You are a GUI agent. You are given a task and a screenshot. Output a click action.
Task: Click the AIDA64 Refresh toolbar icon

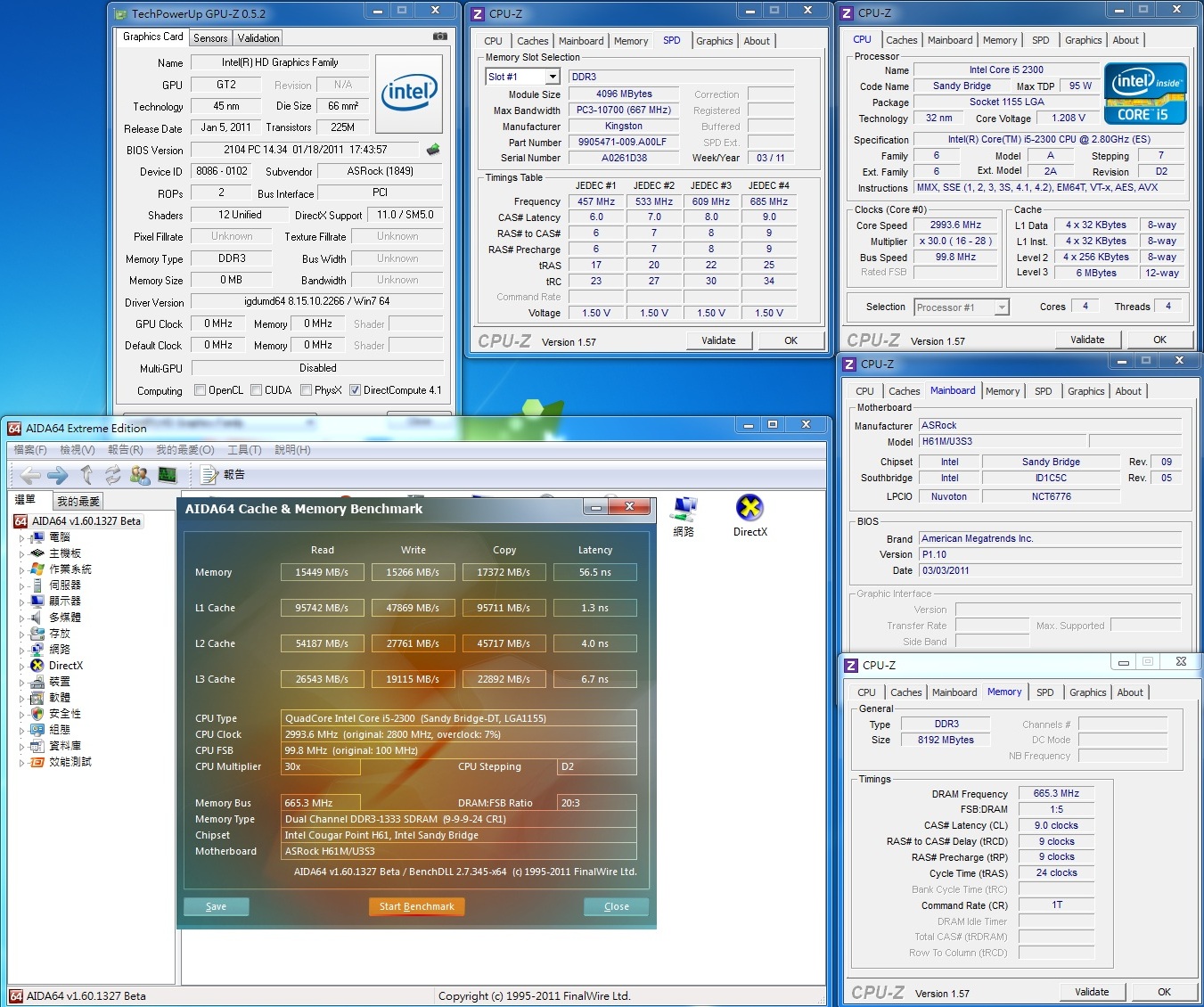[112, 475]
